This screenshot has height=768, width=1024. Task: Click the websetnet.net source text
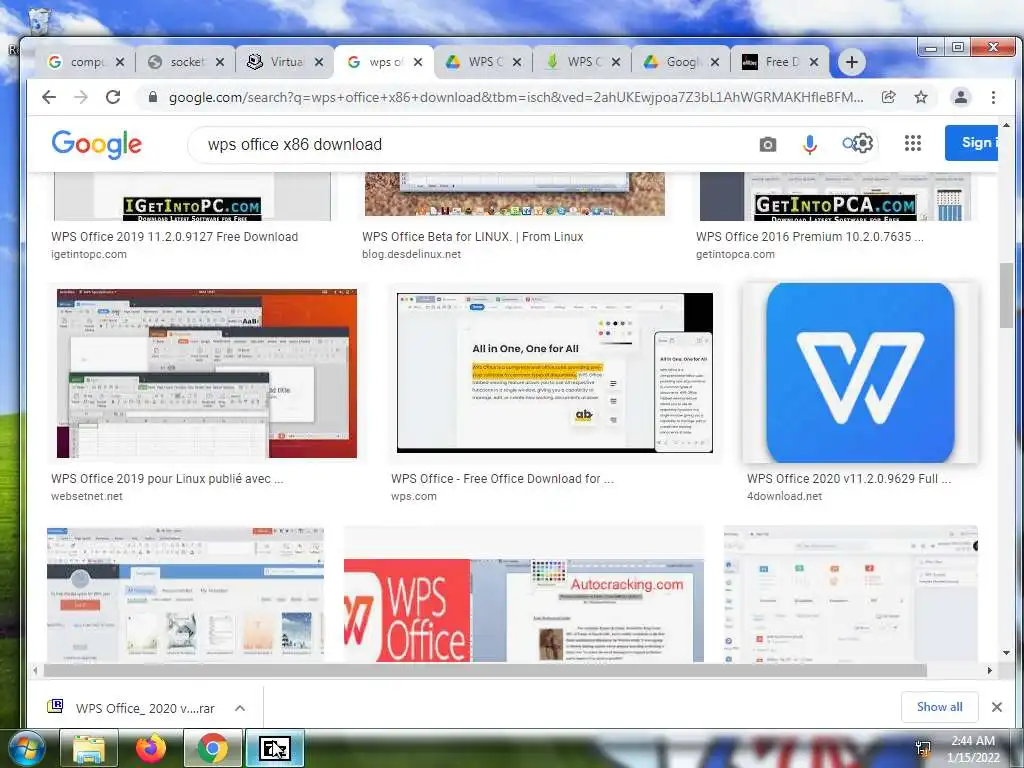[x=87, y=496]
